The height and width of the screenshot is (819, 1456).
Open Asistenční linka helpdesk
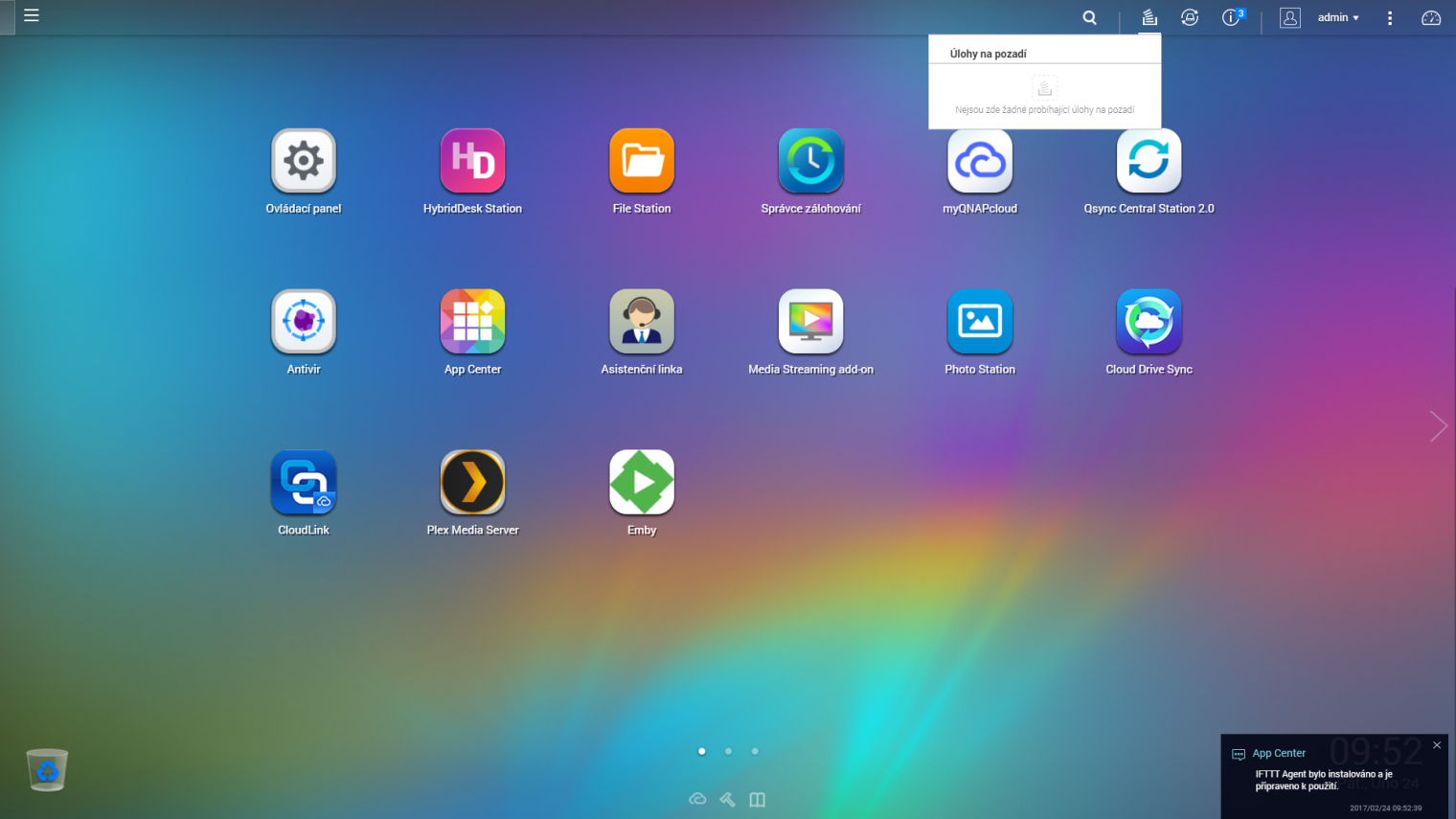click(642, 322)
